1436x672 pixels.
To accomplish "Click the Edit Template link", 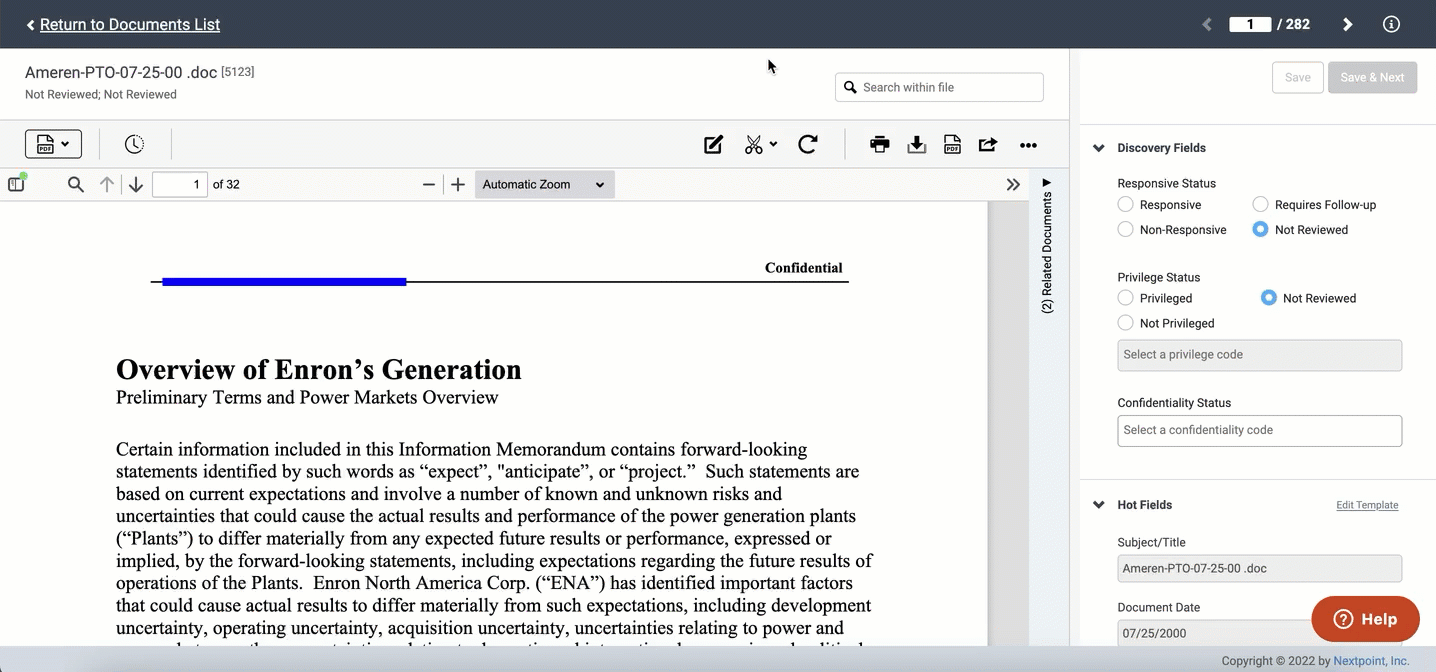I will click(x=1367, y=505).
